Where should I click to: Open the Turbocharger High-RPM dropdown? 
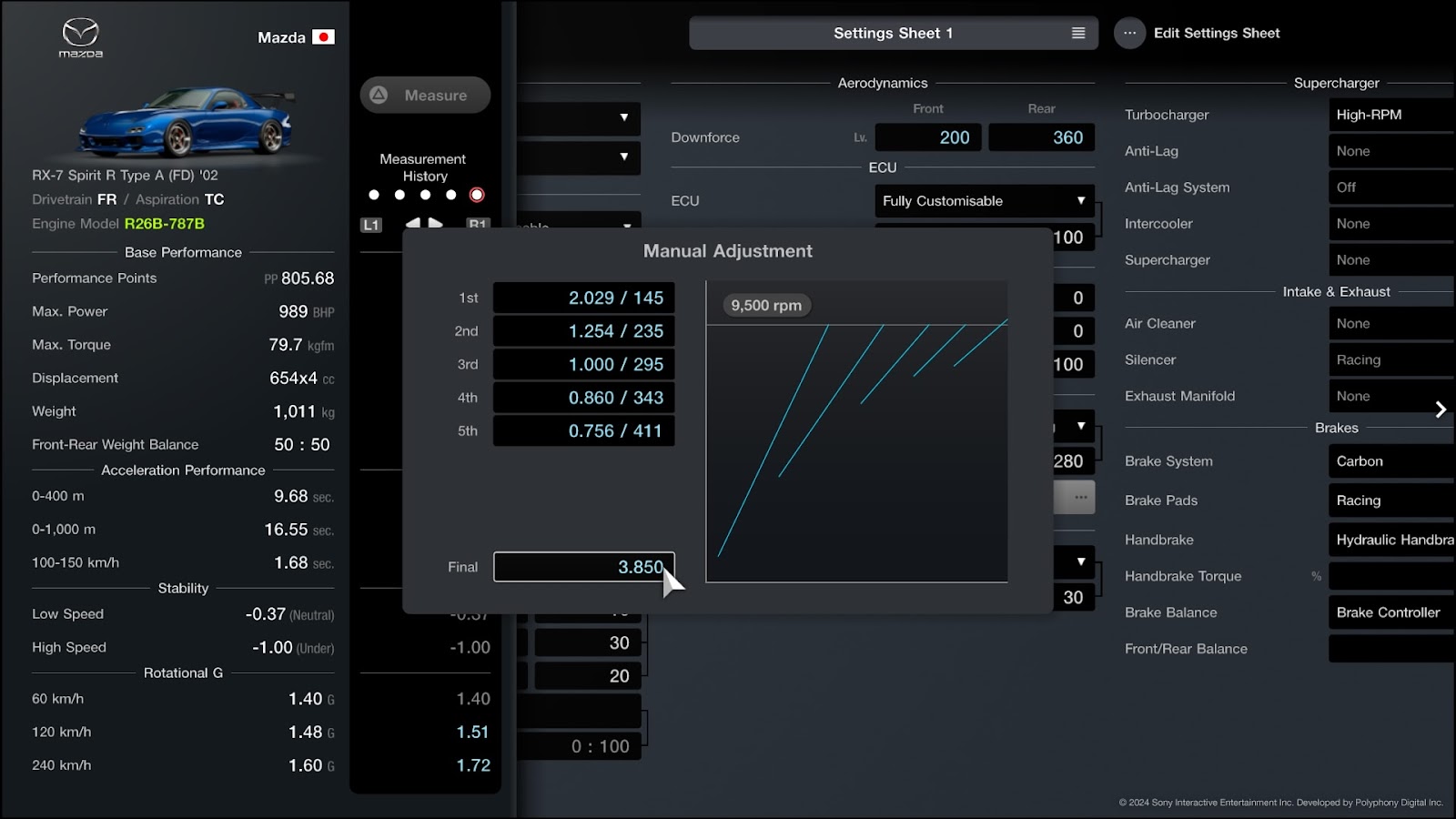[x=1391, y=115]
